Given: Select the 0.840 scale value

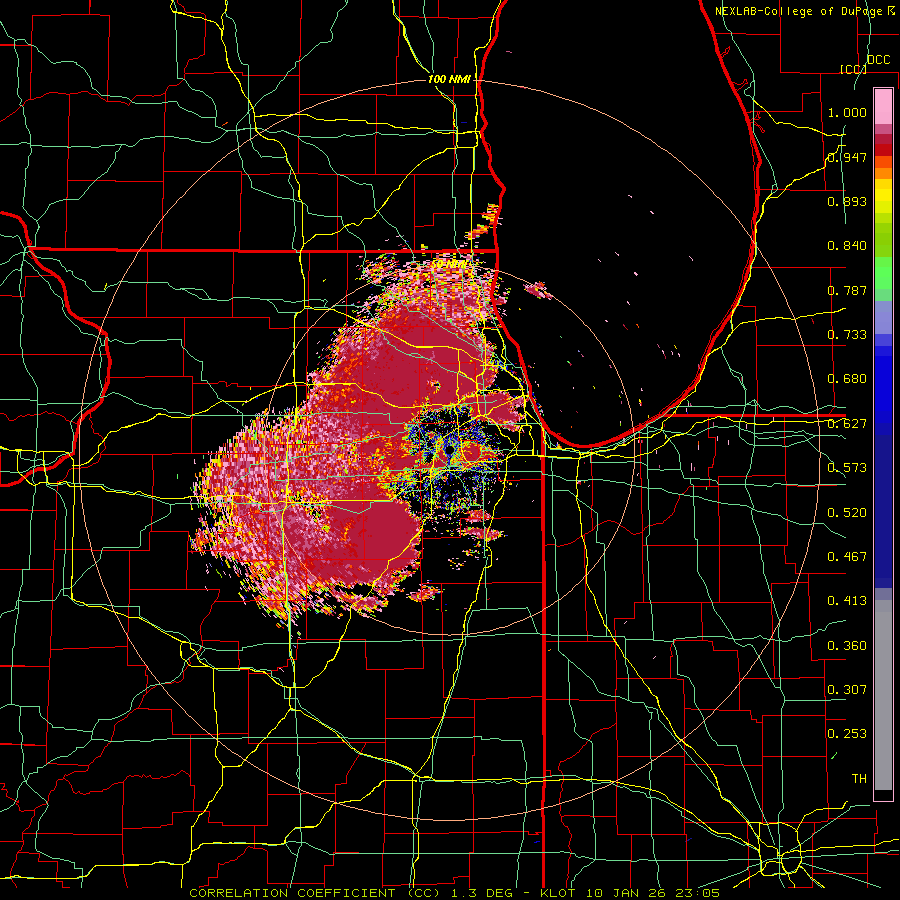Looking at the screenshot, I should pyautogui.click(x=847, y=246).
